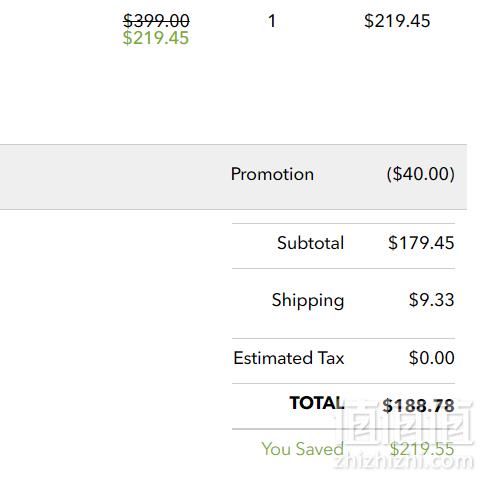Click the $219.45 item line total
This screenshot has width=483, height=478.
tap(397, 21)
